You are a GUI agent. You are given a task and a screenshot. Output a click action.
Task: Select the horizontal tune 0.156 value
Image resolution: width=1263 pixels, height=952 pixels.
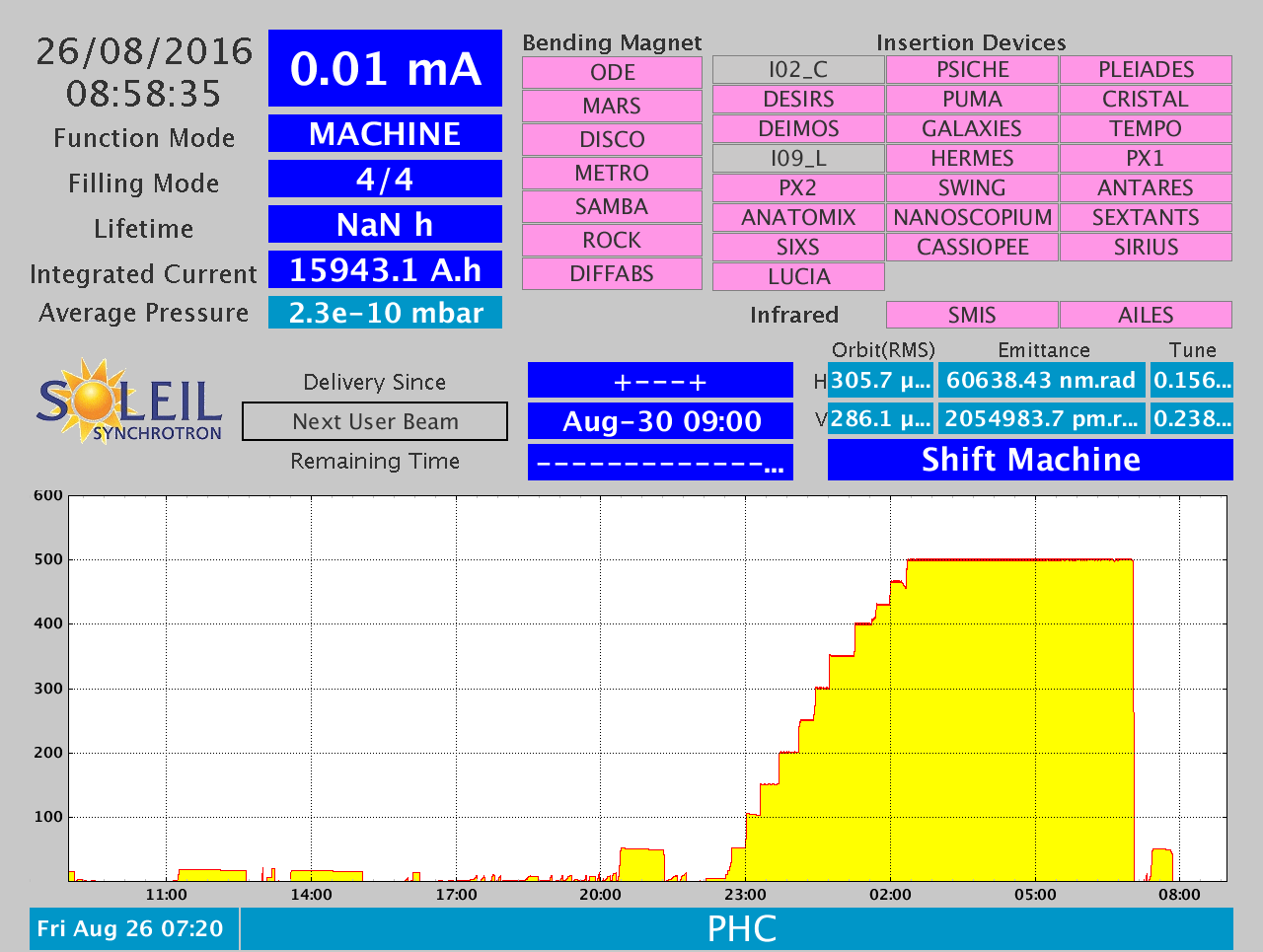click(x=1192, y=380)
